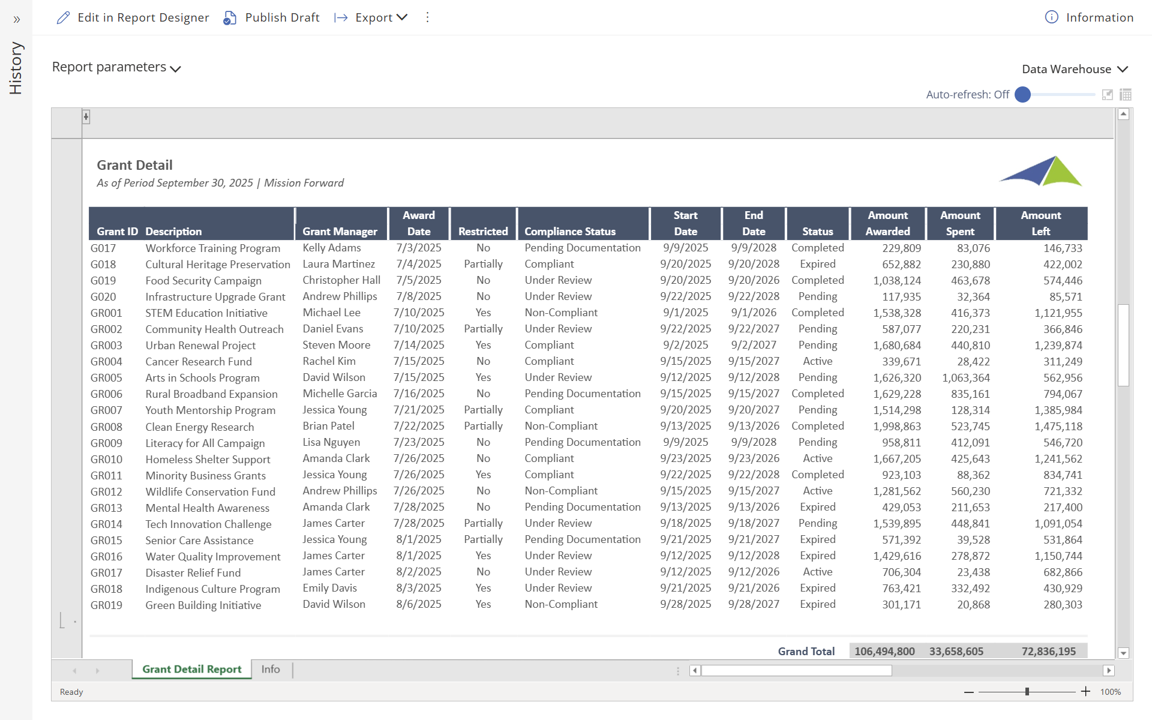This screenshot has width=1152, height=720.
Task: Click the freeze pane pin at top-left of sheet
Action: (x=86, y=117)
